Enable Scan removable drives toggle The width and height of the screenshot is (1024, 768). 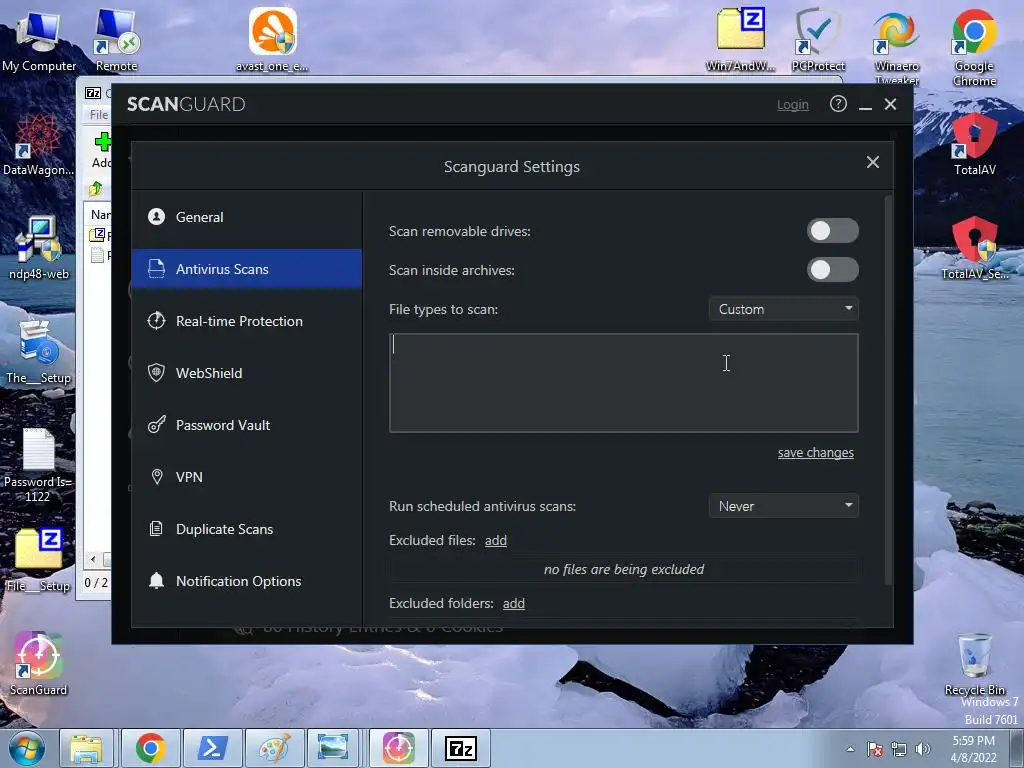833,231
